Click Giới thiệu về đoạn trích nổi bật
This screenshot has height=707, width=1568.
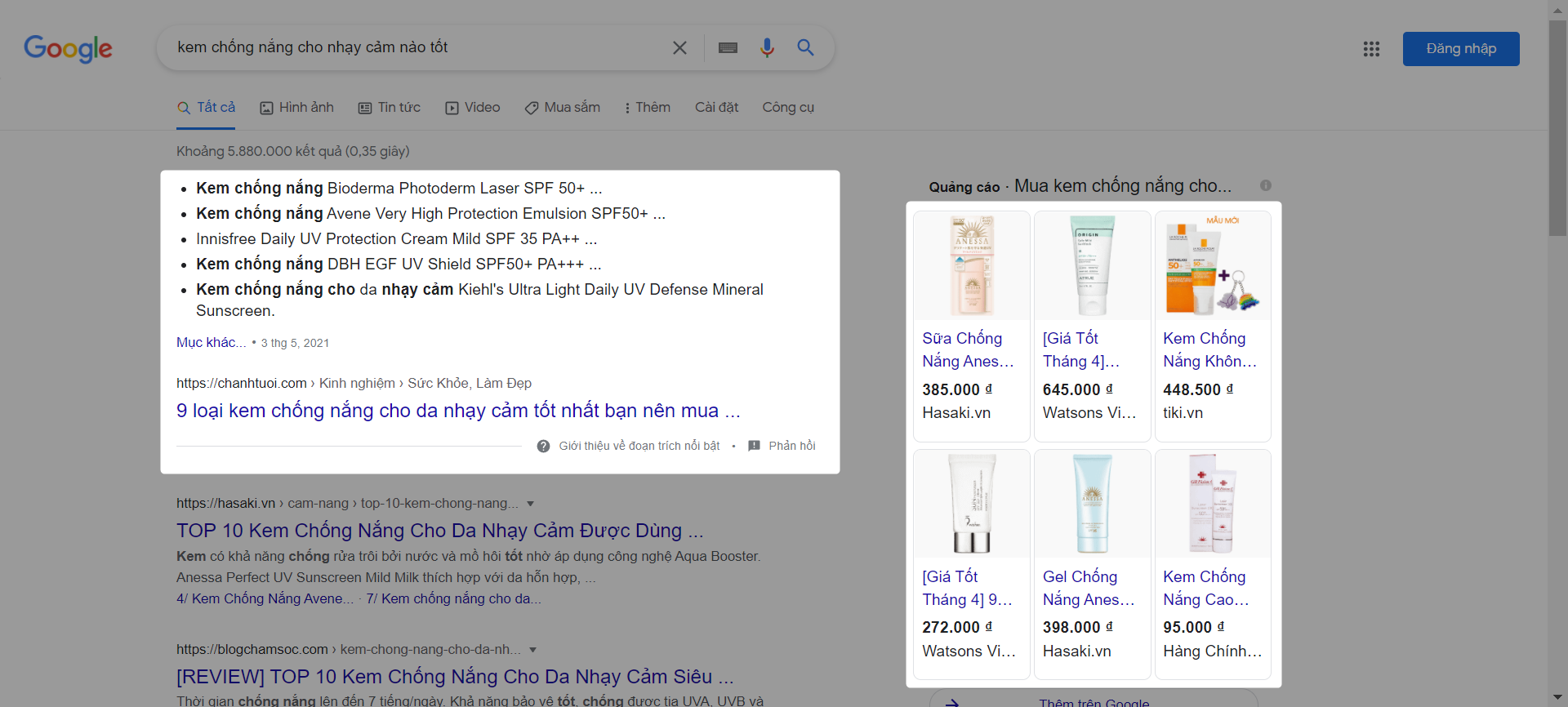[639, 446]
